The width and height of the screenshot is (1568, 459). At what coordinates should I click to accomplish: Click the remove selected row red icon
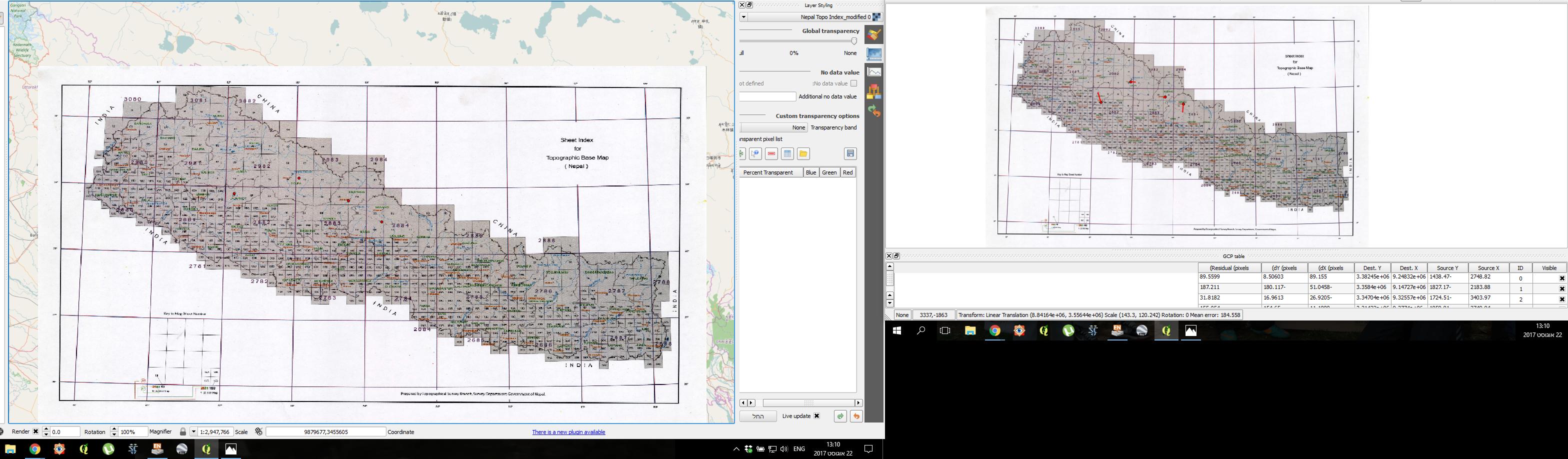click(771, 153)
